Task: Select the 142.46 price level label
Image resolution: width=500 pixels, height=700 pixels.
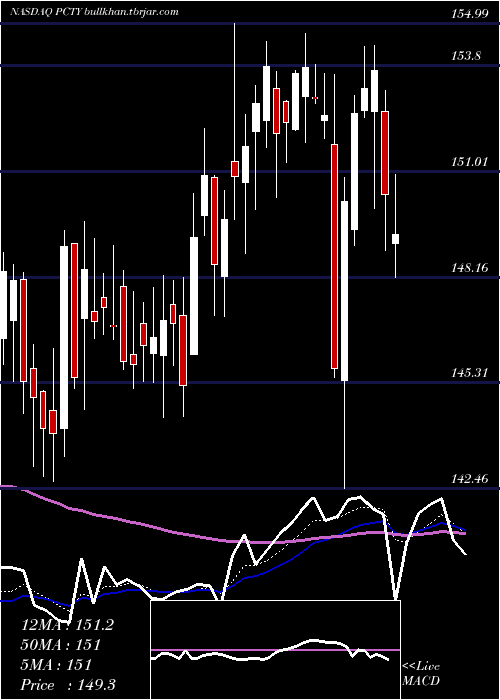Action: [x=469, y=479]
